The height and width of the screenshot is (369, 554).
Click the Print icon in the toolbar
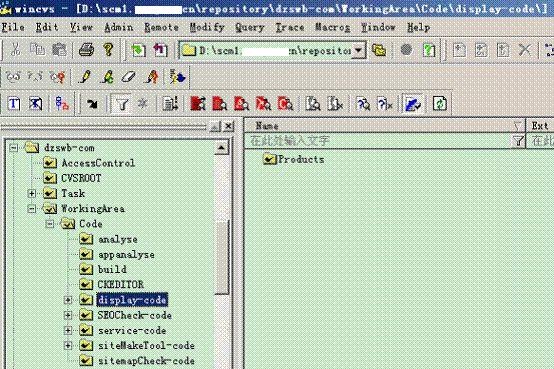(x=87, y=50)
